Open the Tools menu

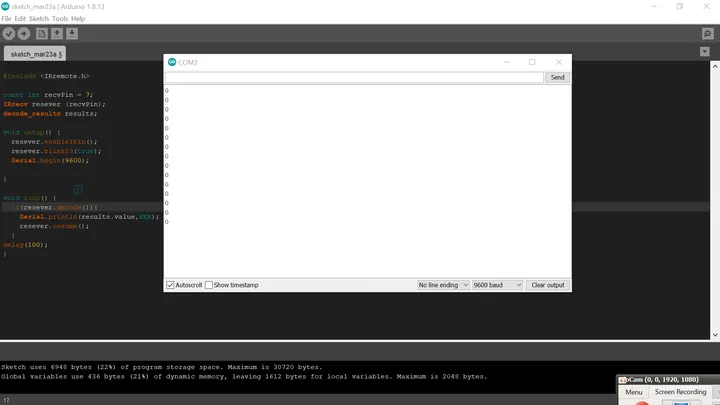coord(60,19)
